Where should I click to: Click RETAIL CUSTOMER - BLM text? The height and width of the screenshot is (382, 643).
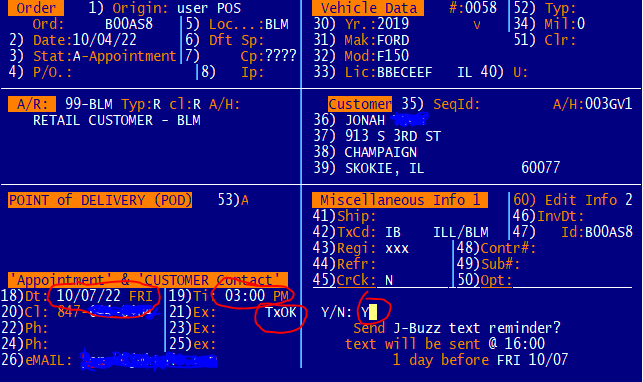click(117, 120)
